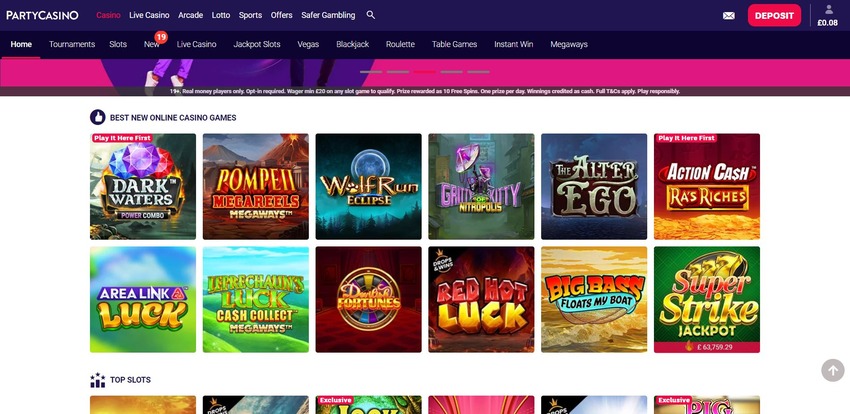Open Live Casino in top menu
Viewport: 850px width, 414px height.
click(x=149, y=15)
